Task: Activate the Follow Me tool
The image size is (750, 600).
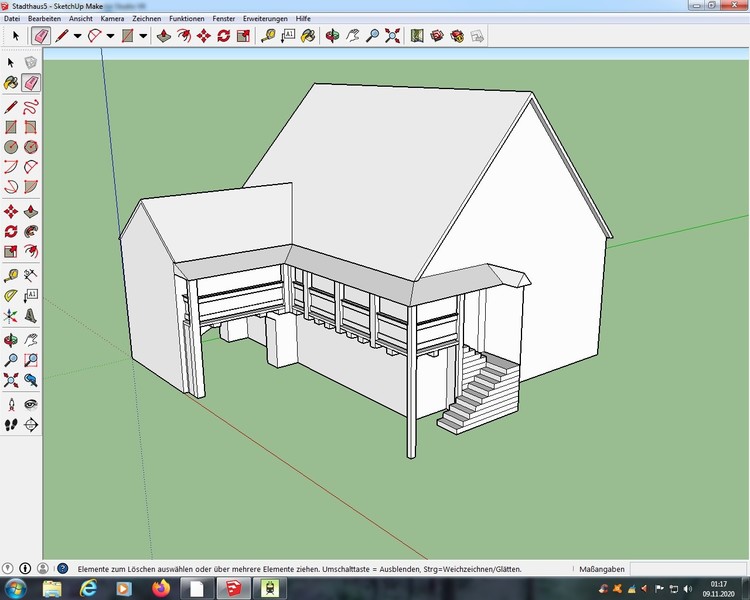Action: pyautogui.click(x=31, y=232)
